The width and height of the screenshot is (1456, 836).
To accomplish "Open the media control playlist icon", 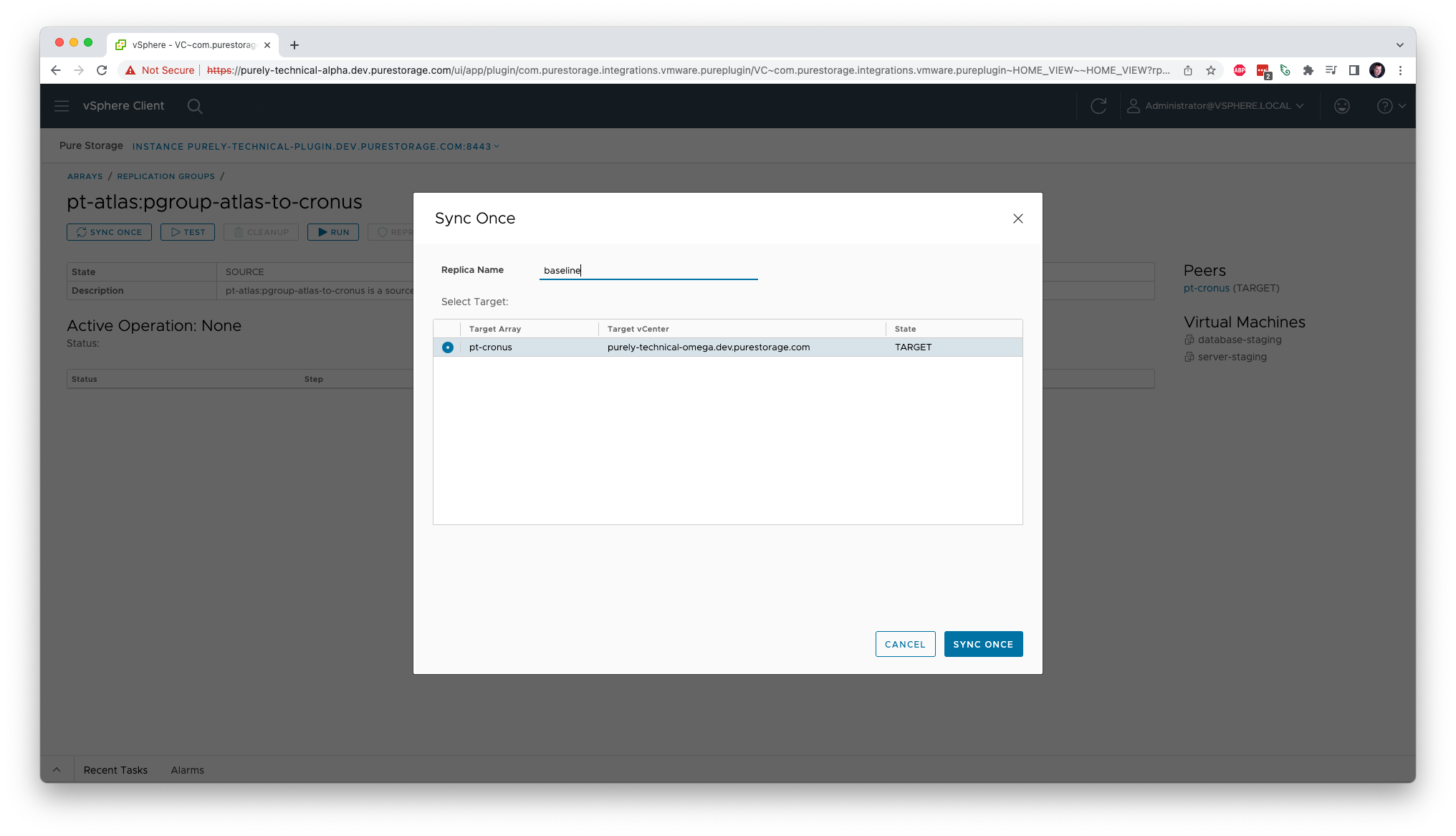I will (1331, 70).
